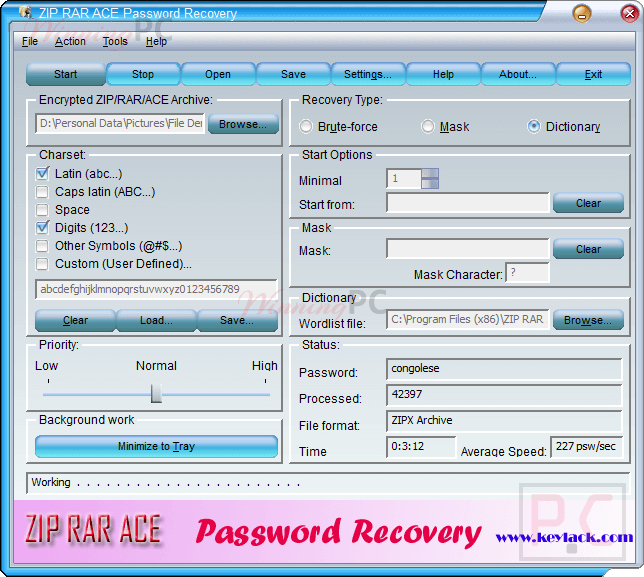
Task: Click the Mask Character field
Action: pos(527,273)
